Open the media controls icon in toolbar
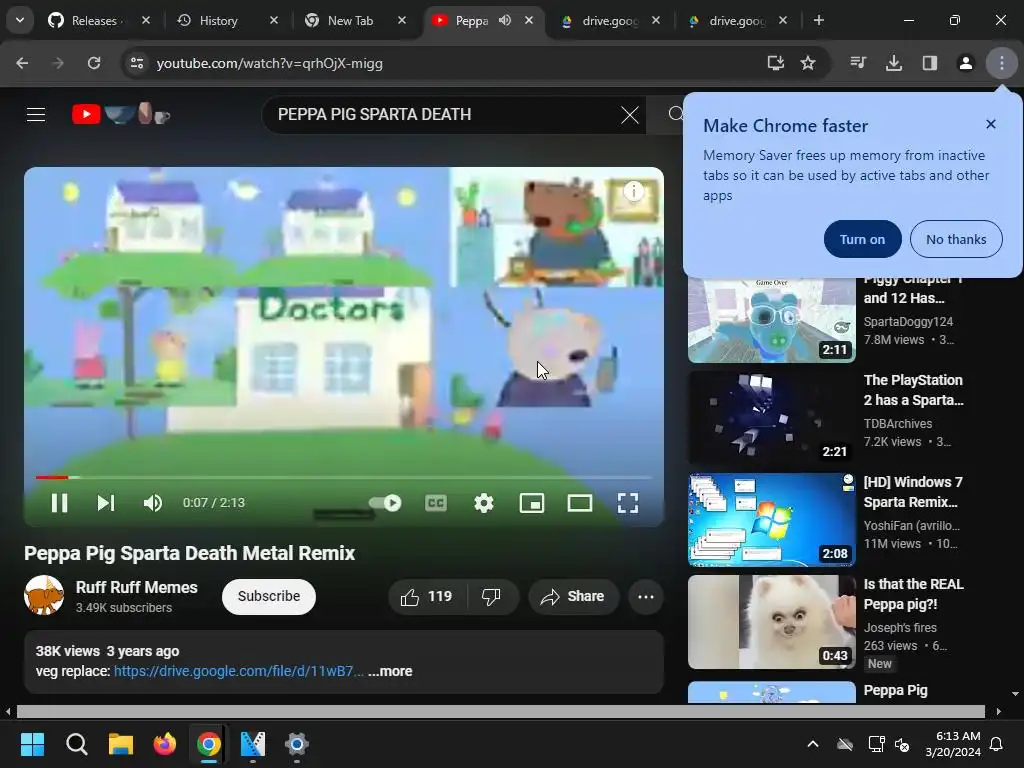The image size is (1024, 768). 857,63
